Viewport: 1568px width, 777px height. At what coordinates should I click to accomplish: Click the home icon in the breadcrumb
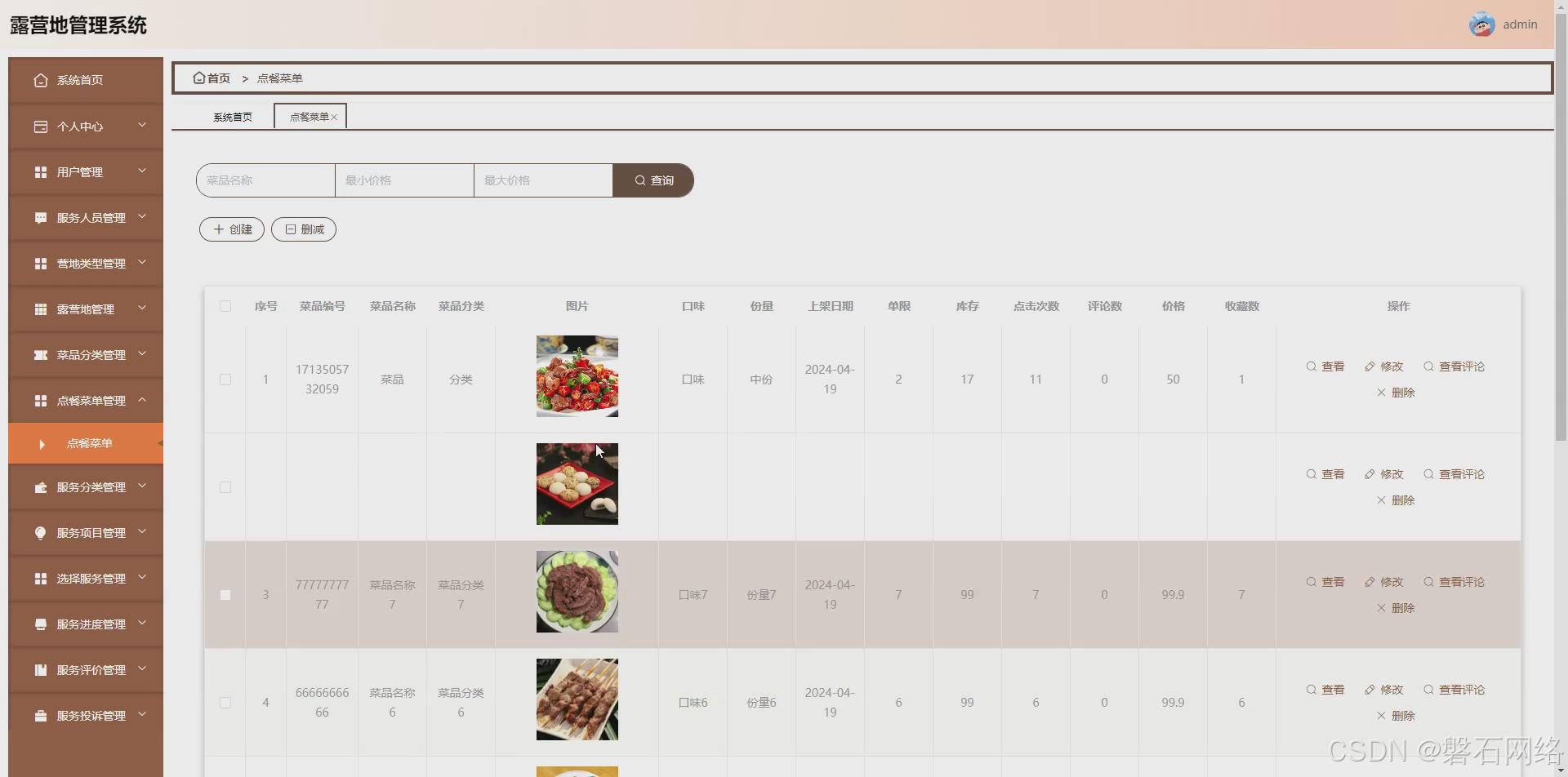[x=199, y=78]
